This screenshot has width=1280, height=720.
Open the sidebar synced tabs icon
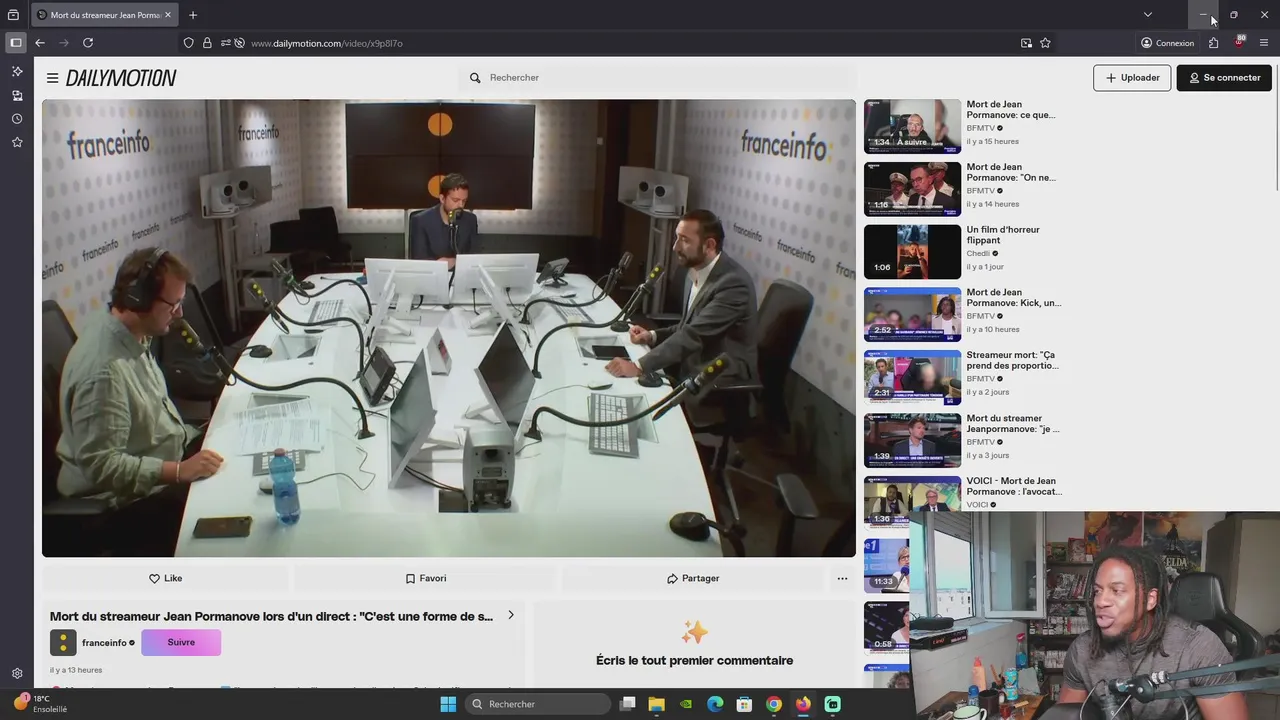pos(17,95)
